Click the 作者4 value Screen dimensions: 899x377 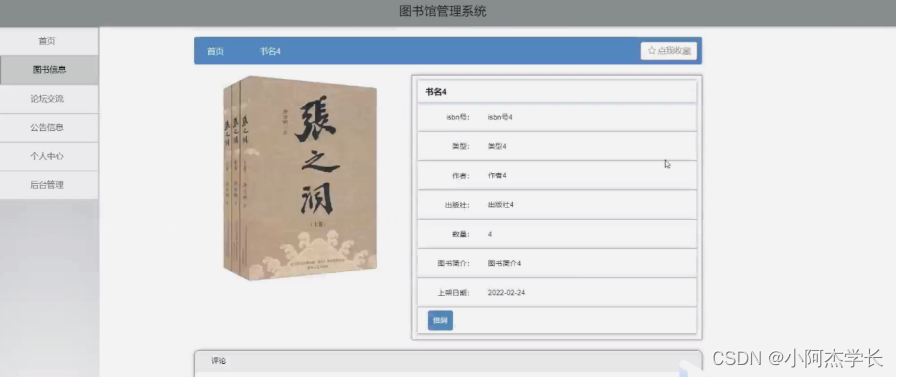point(497,176)
